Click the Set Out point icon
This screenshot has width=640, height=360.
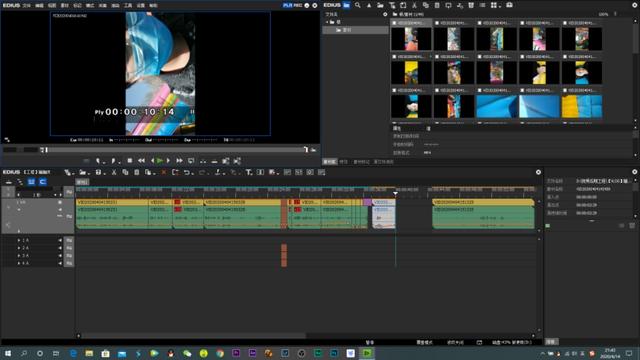[x=114, y=161]
